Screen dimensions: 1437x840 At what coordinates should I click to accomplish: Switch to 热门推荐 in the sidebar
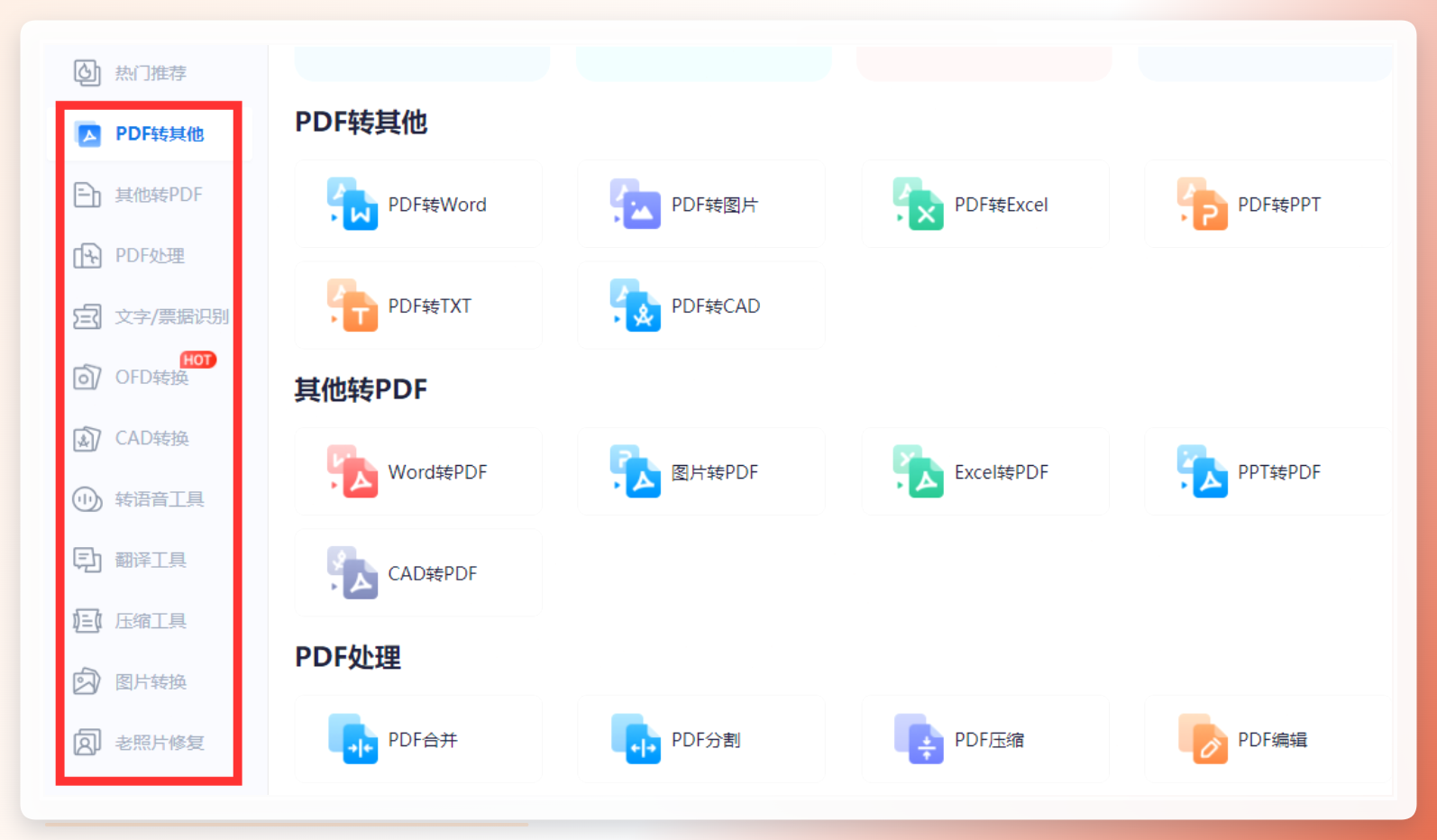click(x=131, y=72)
